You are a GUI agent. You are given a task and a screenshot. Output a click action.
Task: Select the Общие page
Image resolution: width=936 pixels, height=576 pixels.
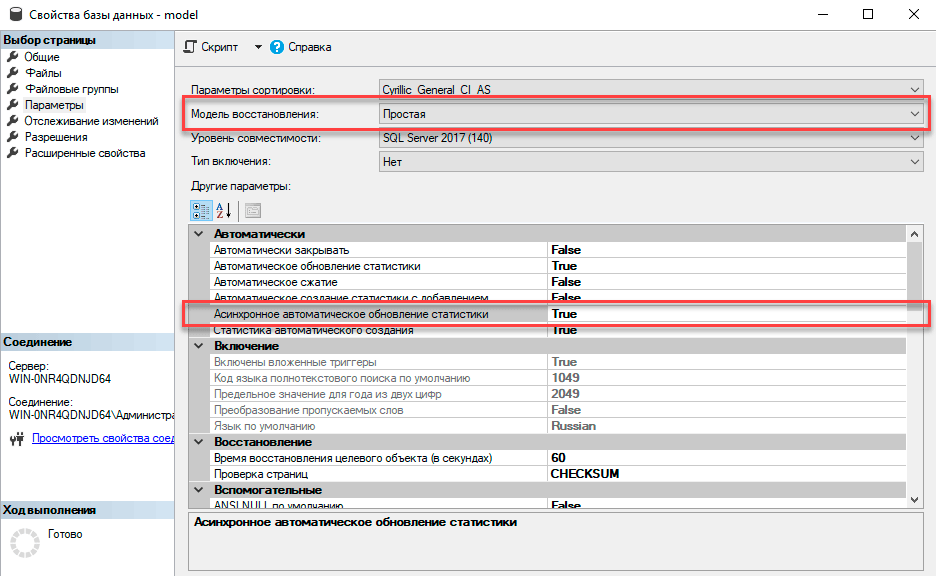coord(42,57)
